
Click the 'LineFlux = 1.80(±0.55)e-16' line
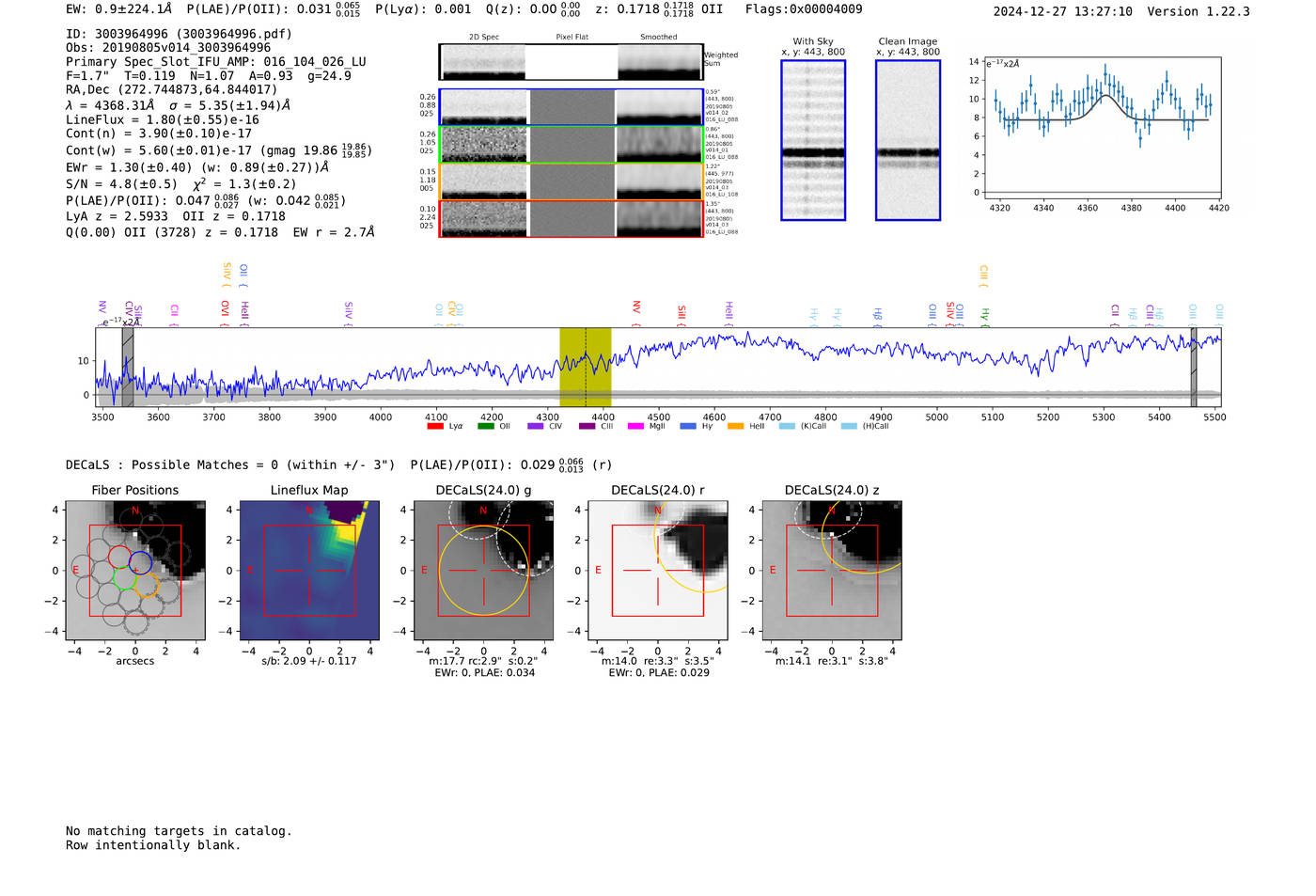[x=163, y=119]
